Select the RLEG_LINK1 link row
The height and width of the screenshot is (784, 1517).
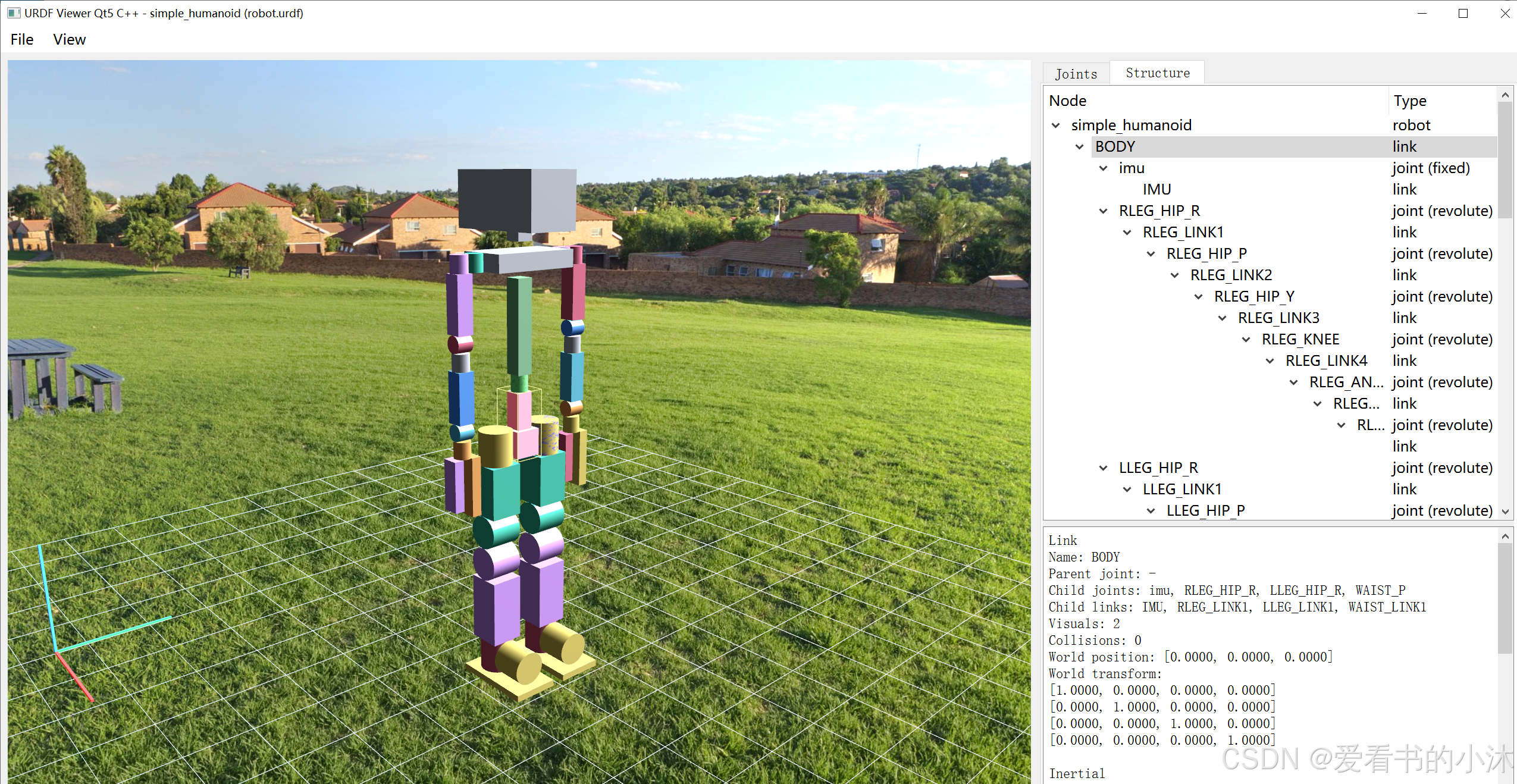coord(1271,233)
